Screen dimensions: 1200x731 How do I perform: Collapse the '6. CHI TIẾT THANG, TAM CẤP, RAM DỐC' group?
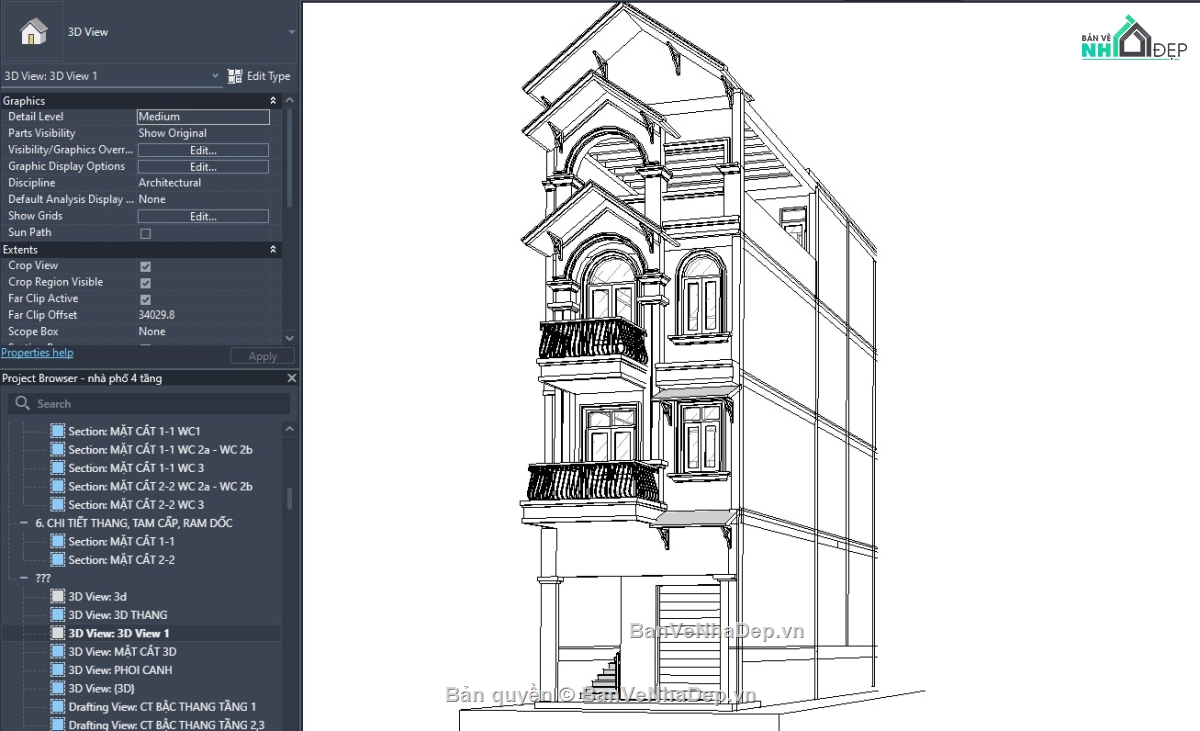tap(24, 523)
